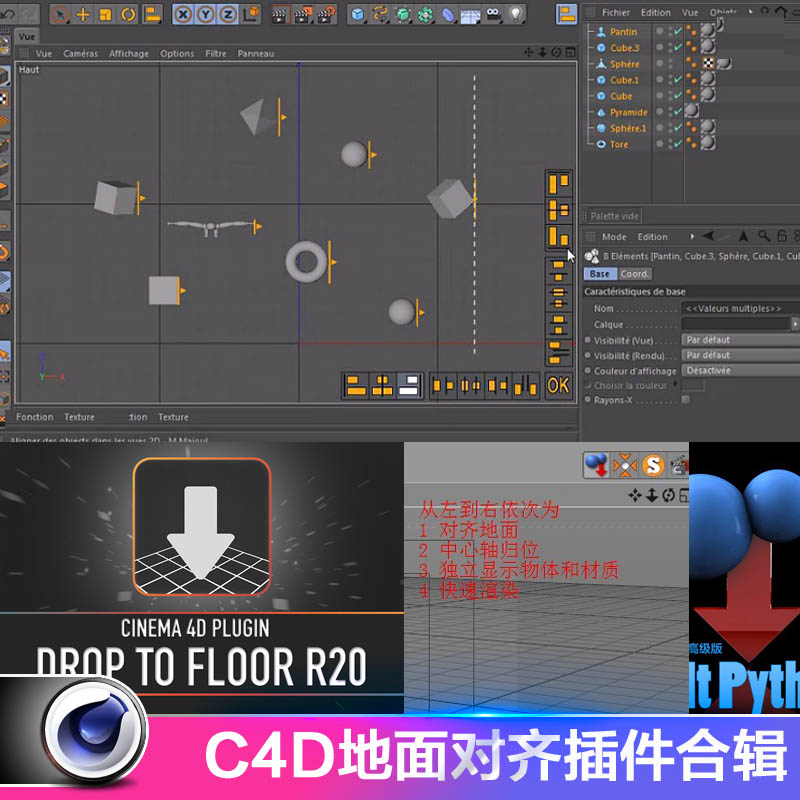800x800 pixels.
Task: Click the Undo arrow in the top toolbar
Action: click(x=7, y=14)
